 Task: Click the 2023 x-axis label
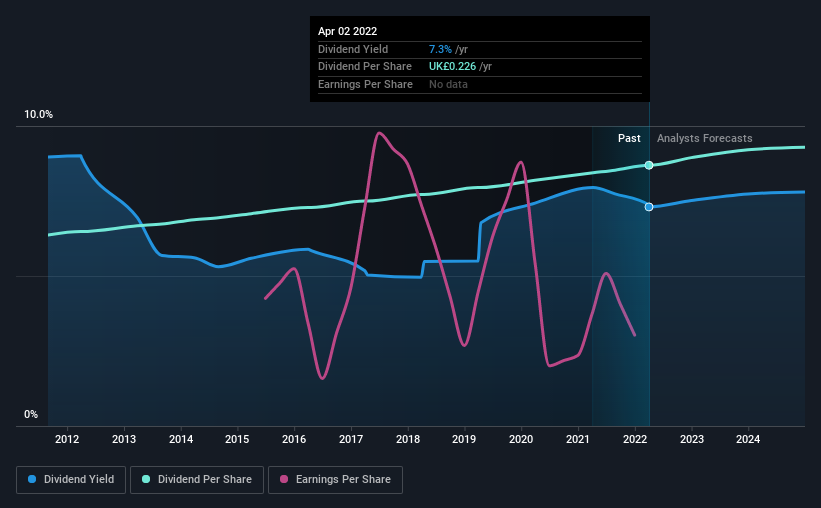(x=692, y=439)
